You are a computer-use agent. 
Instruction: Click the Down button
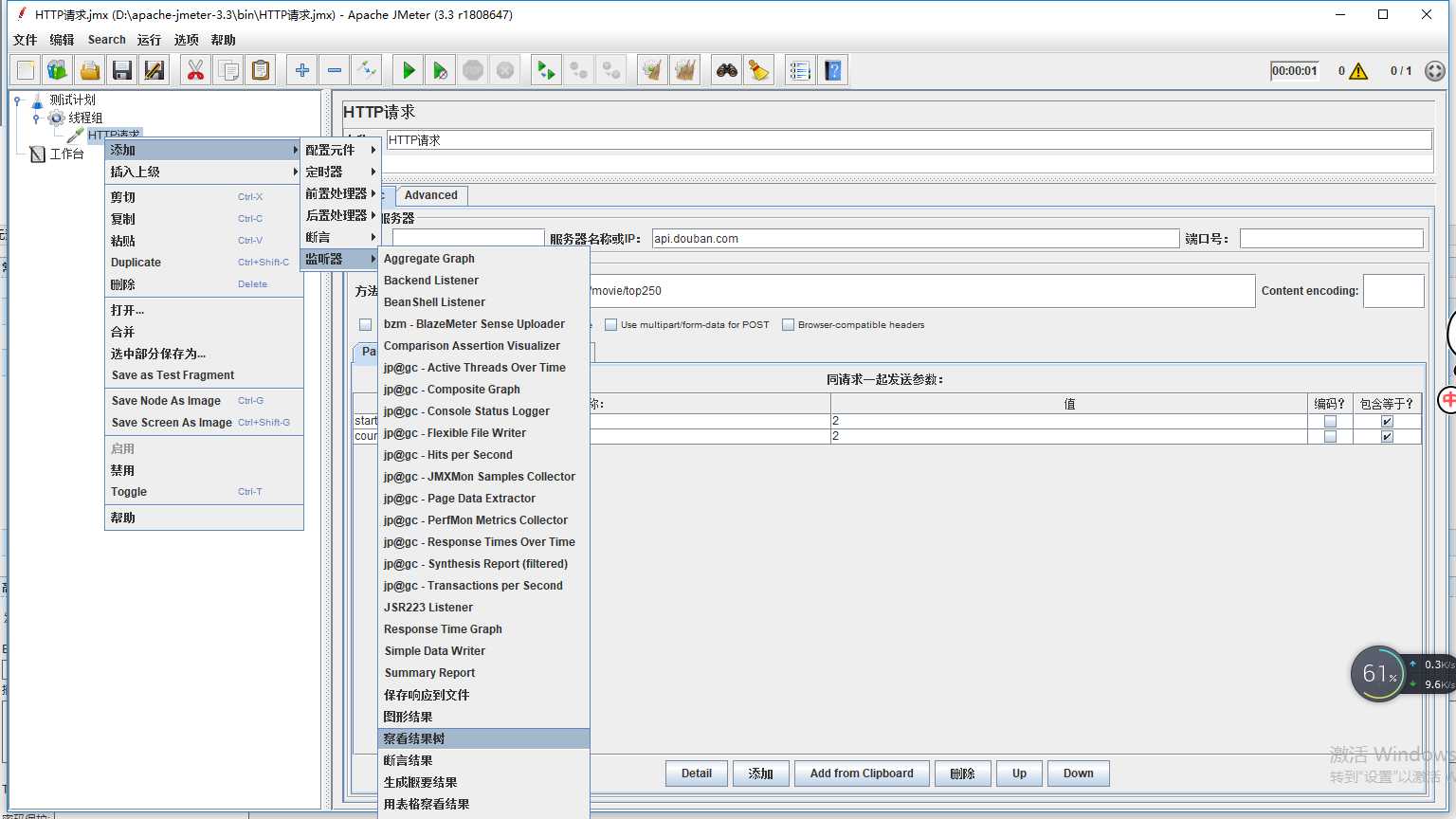click(1079, 773)
